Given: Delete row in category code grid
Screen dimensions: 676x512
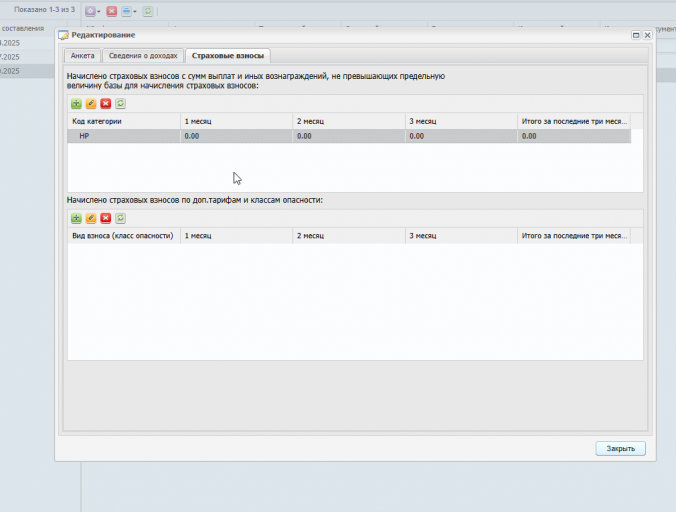Looking at the screenshot, I should [106, 103].
